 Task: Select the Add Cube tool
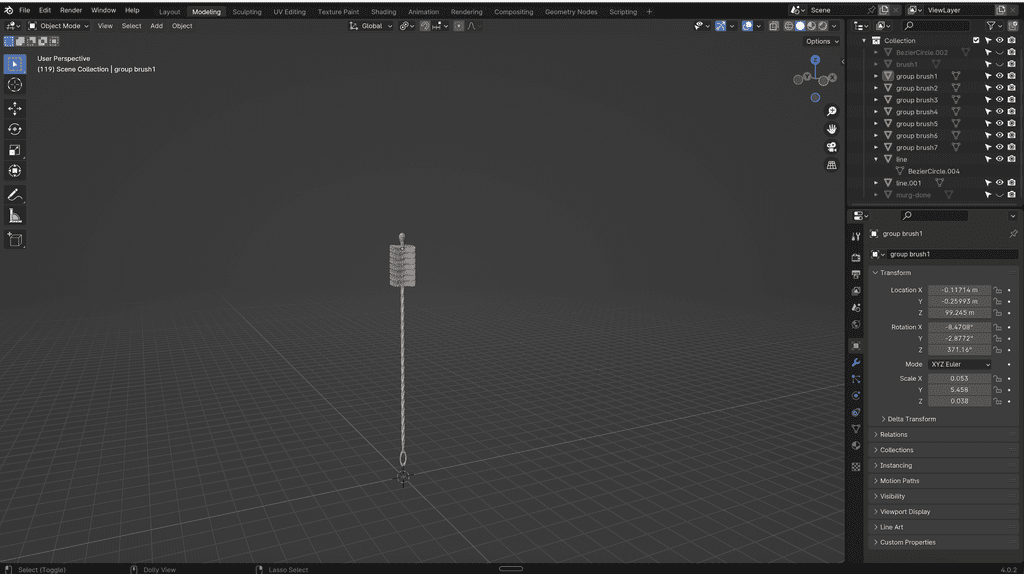coord(15,240)
